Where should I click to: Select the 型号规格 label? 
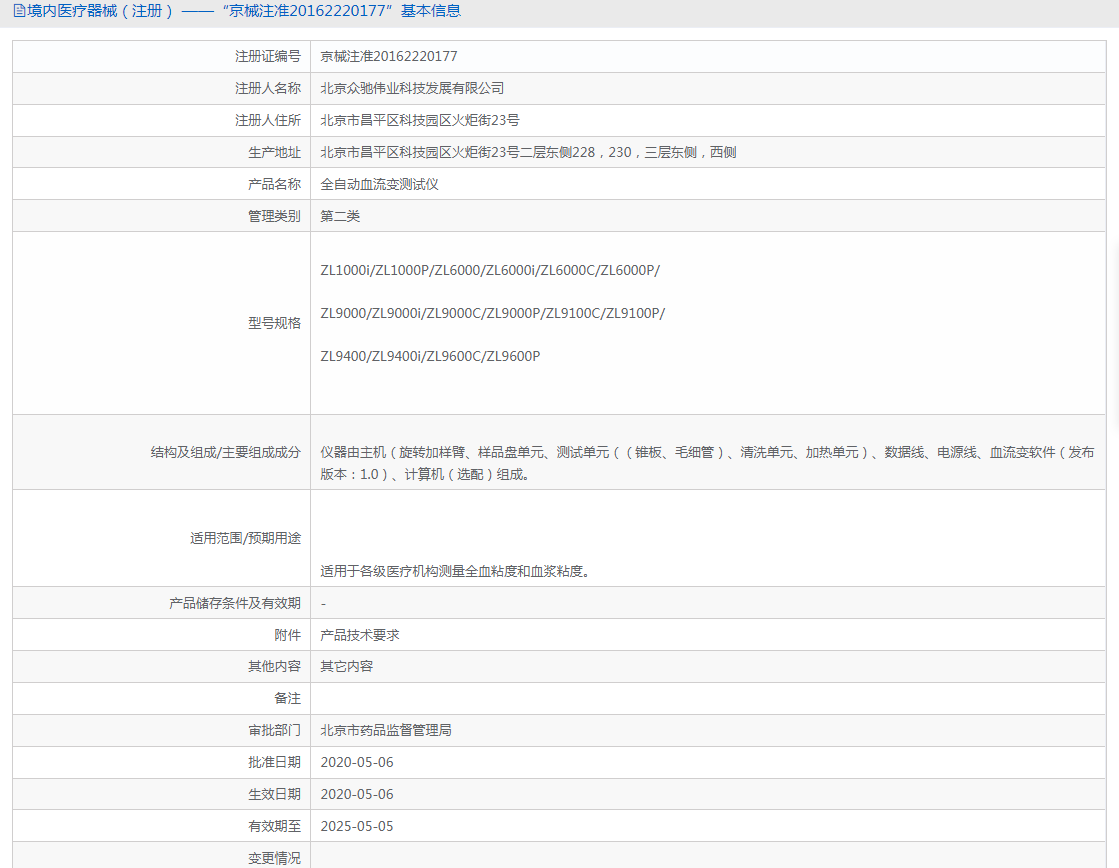pyautogui.click(x=274, y=323)
